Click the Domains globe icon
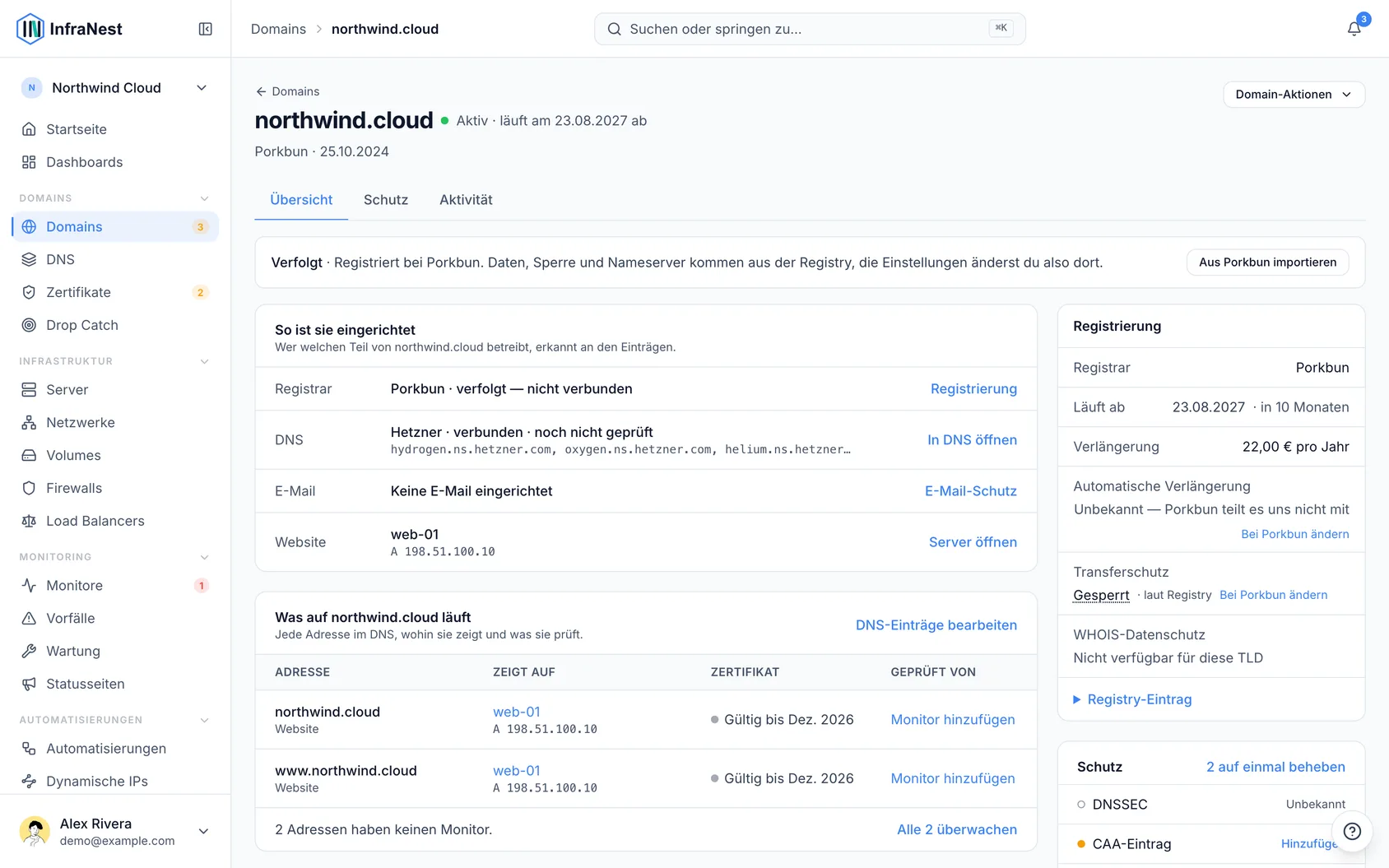 (x=29, y=226)
